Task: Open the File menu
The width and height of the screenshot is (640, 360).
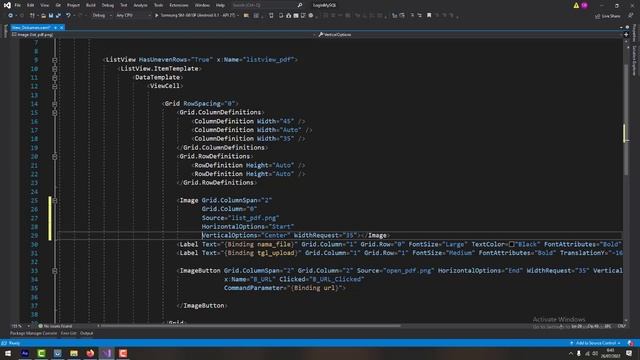Action: [18, 5]
